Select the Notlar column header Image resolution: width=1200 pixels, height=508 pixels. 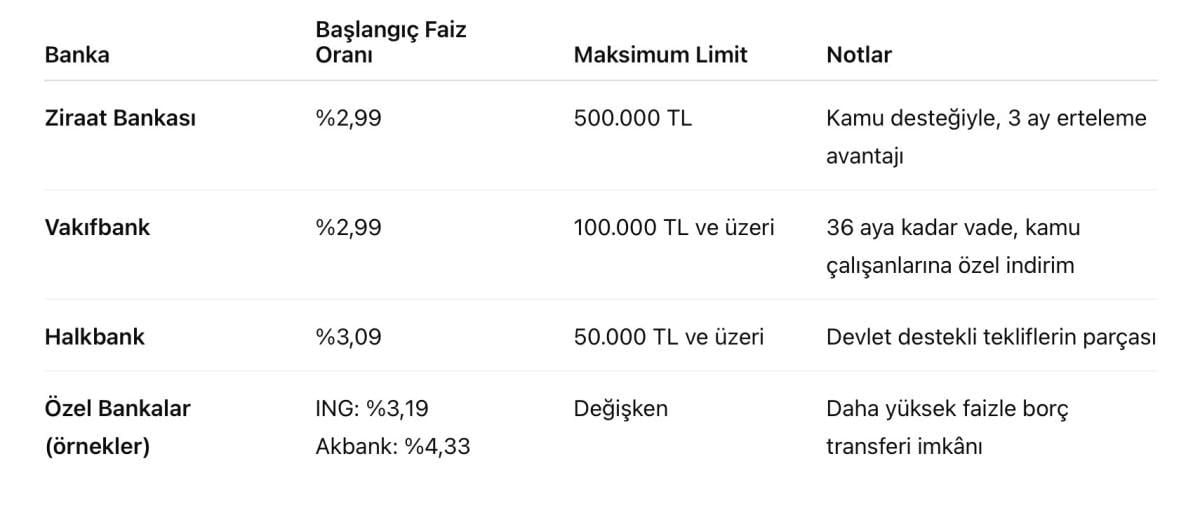[x=859, y=55]
